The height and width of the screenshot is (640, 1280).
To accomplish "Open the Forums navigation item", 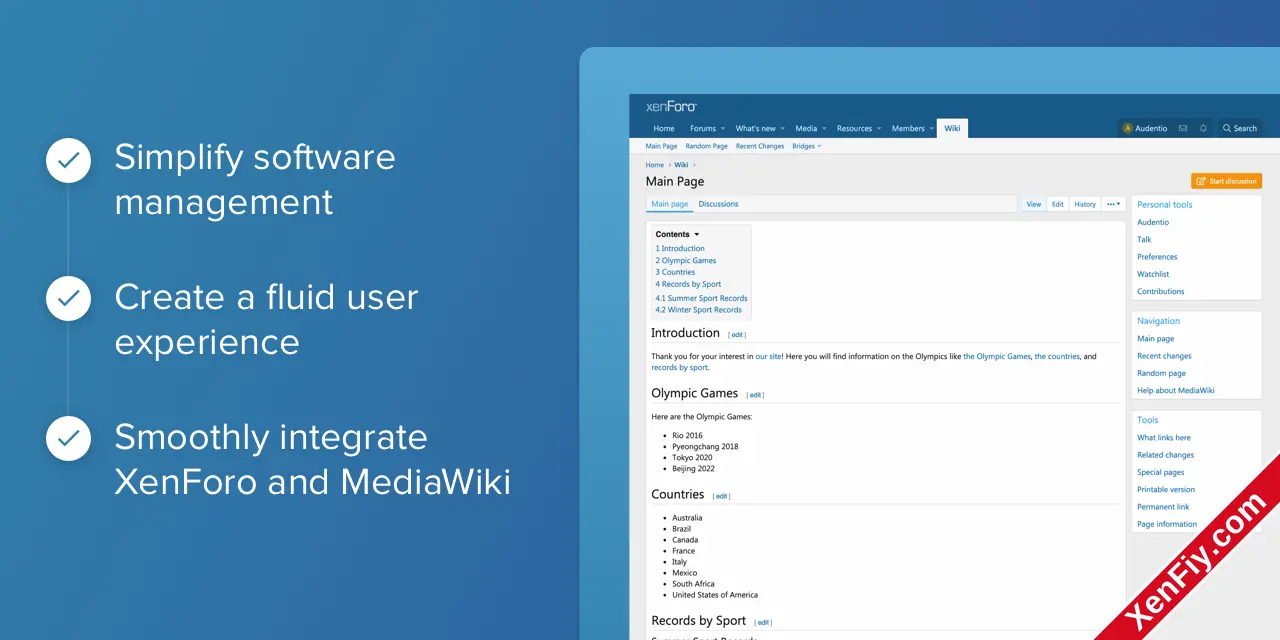I will (x=703, y=128).
